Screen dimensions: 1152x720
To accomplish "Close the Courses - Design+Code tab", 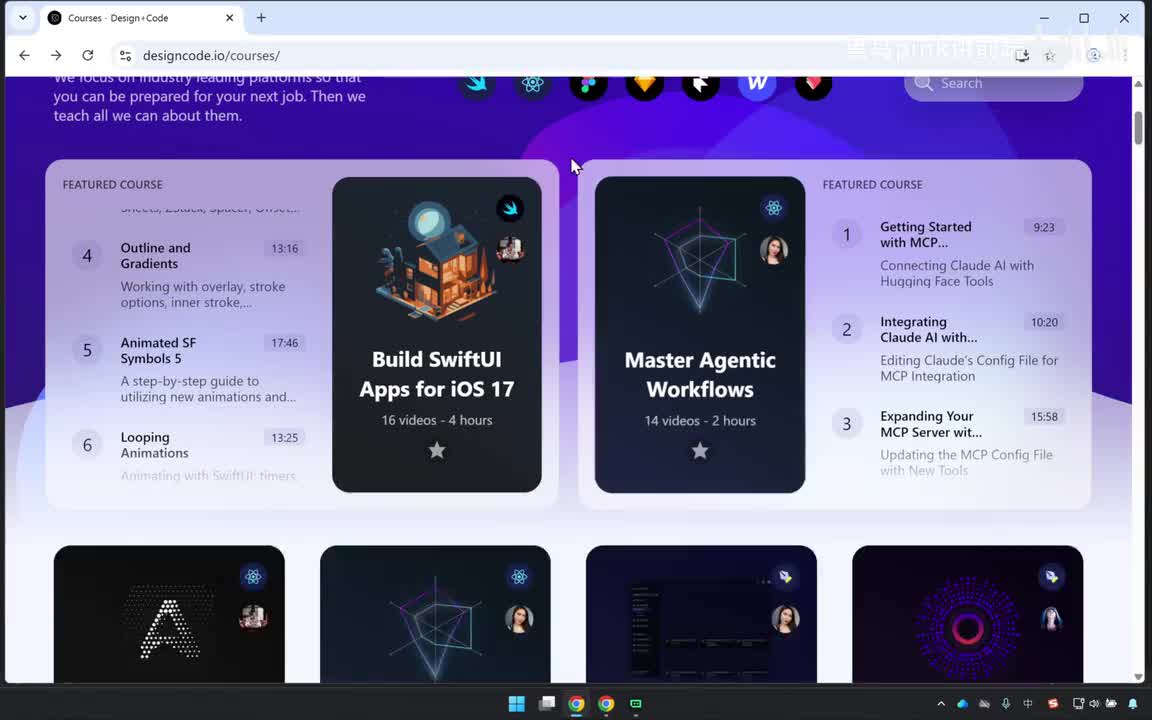I will click(x=229, y=18).
